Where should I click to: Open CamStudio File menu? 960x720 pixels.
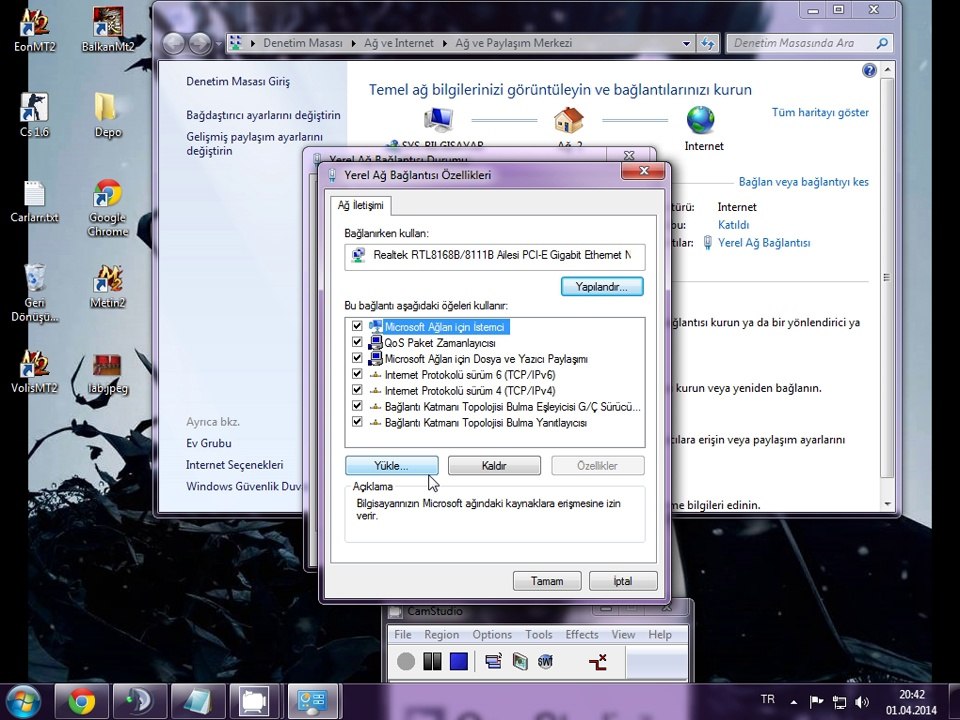(403, 634)
